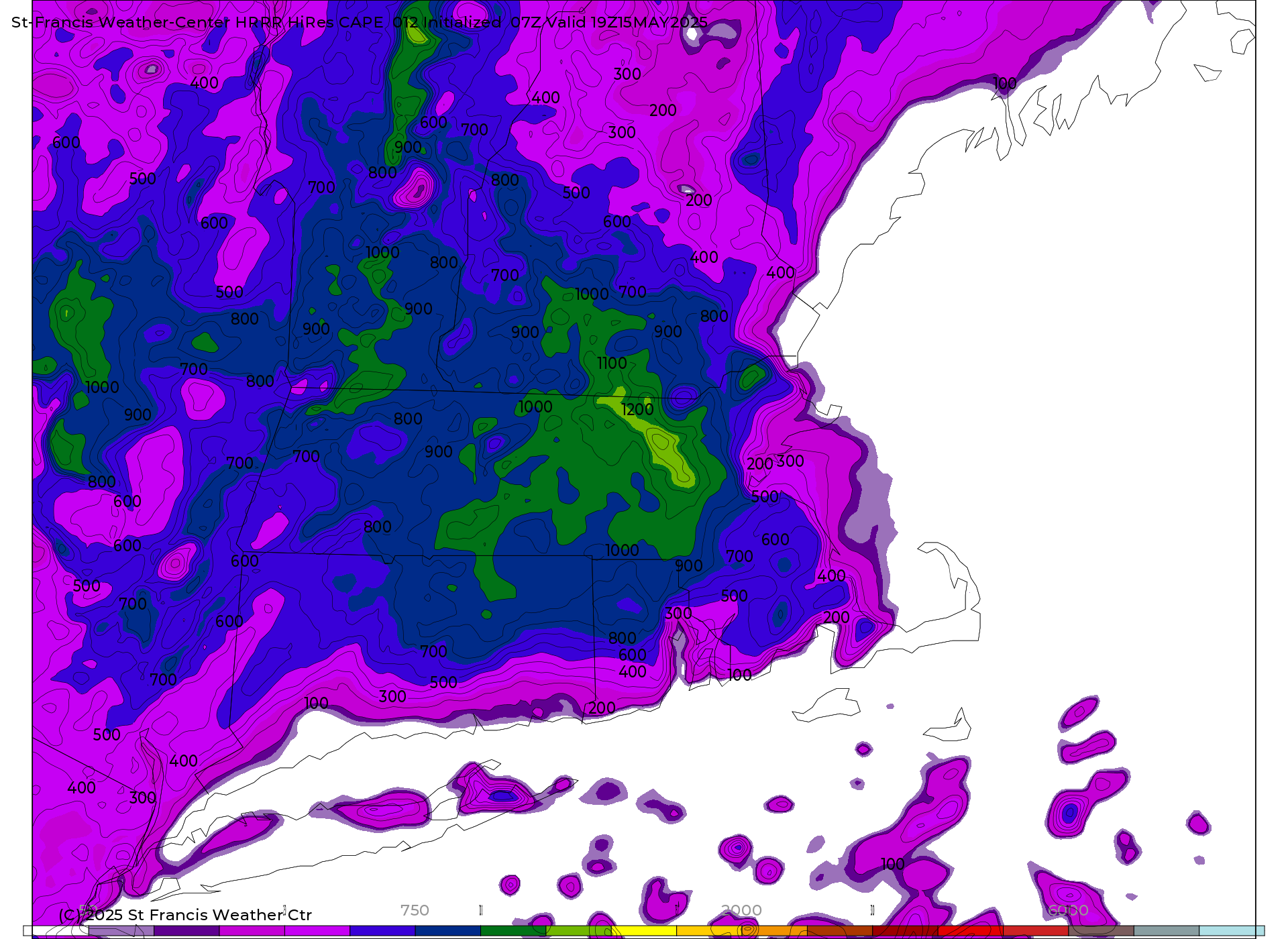Click the St Francis Weather Ctr copyright text
Viewport: 1288px width, 939px height.
pyautogui.click(x=185, y=915)
